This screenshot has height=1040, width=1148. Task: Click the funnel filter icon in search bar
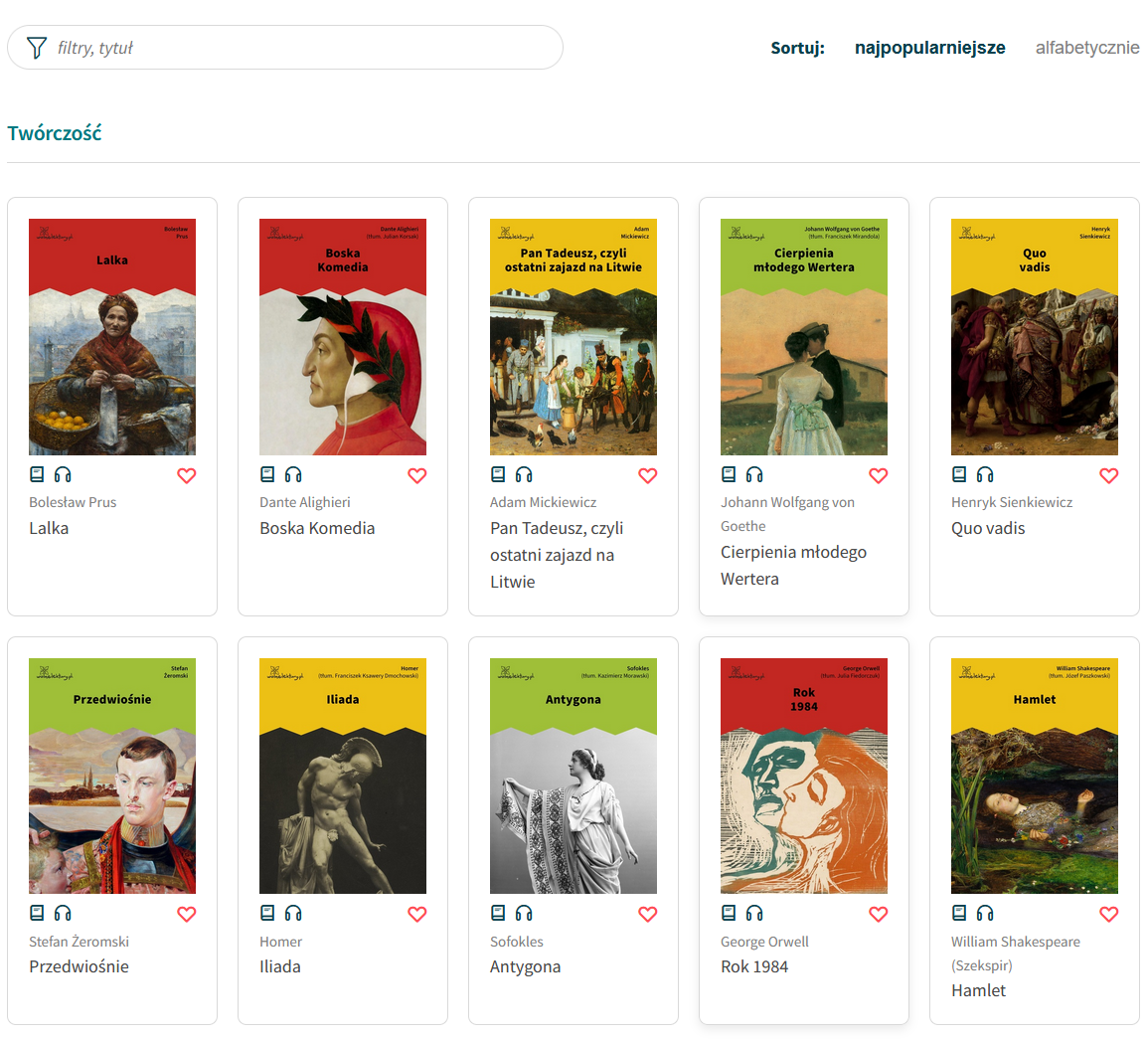[x=37, y=48]
